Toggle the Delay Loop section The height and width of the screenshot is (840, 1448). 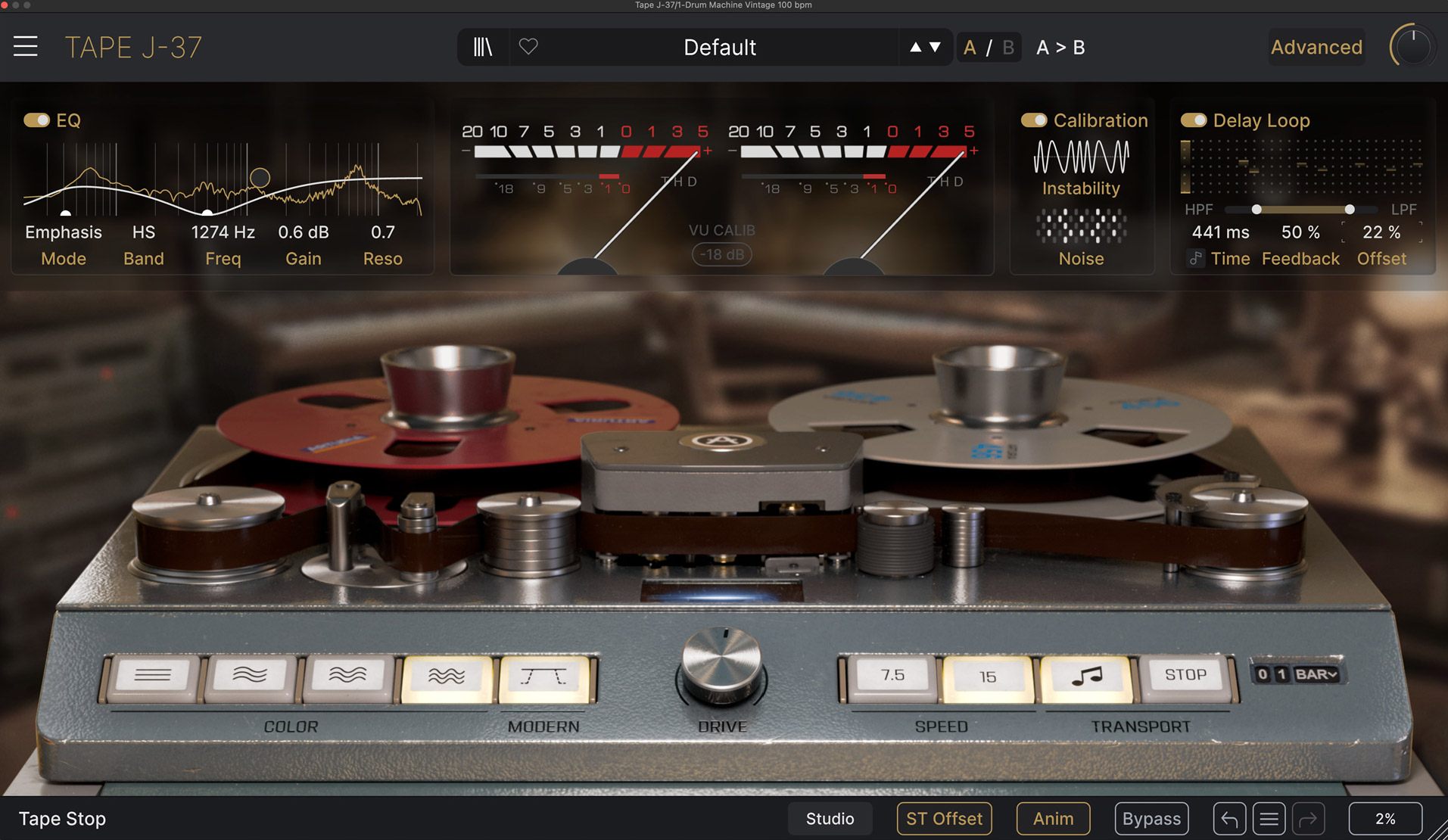tap(1194, 120)
